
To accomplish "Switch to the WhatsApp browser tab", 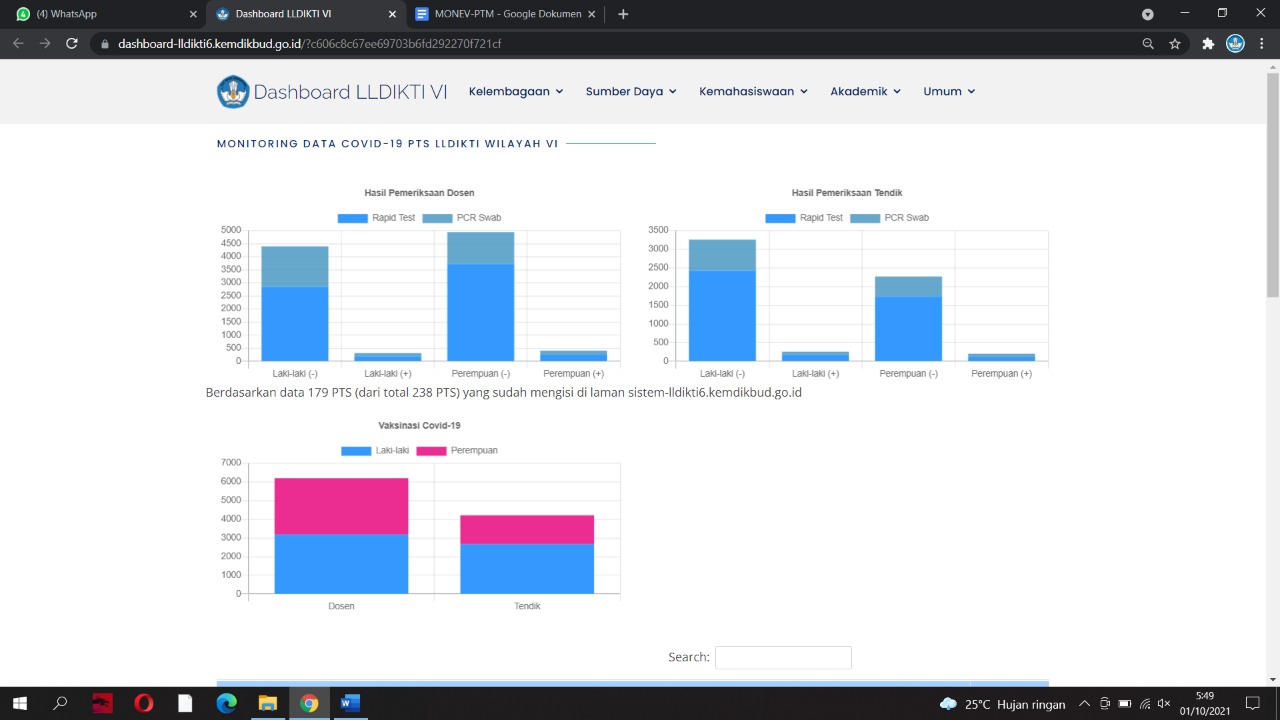I will coord(100,14).
